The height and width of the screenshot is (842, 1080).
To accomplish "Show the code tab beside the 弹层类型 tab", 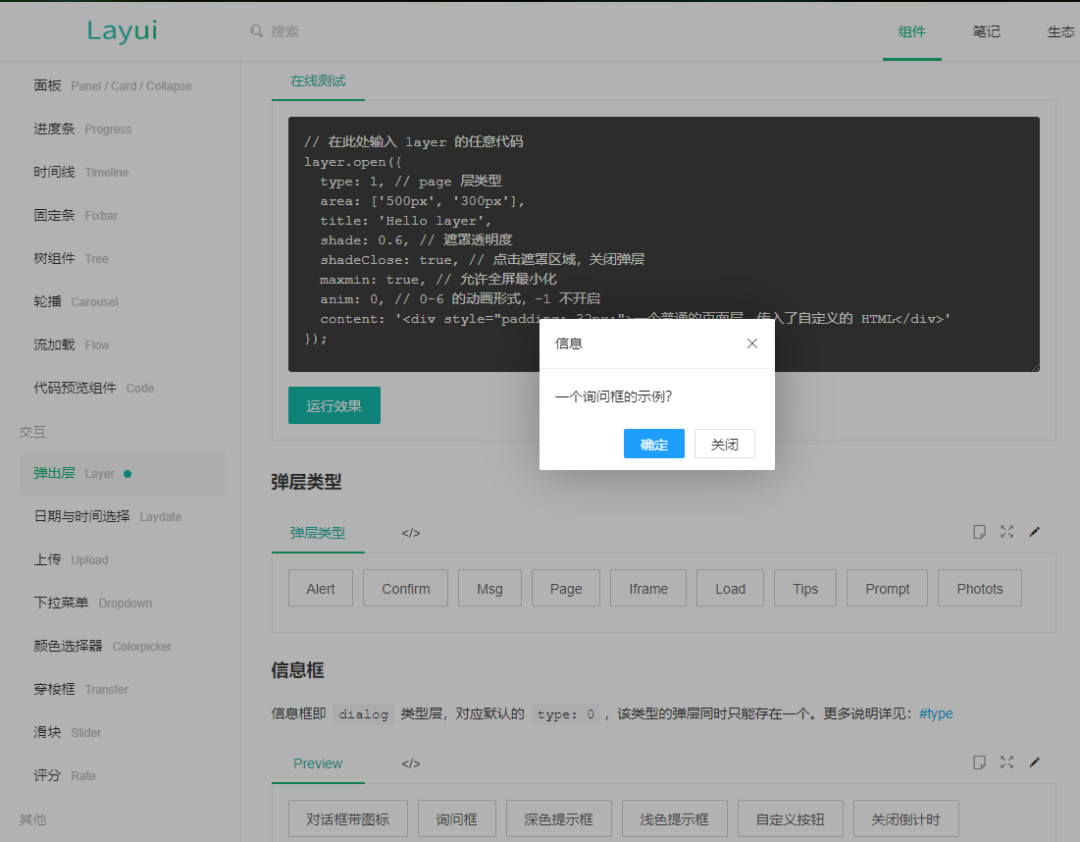I will (x=411, y=533).
